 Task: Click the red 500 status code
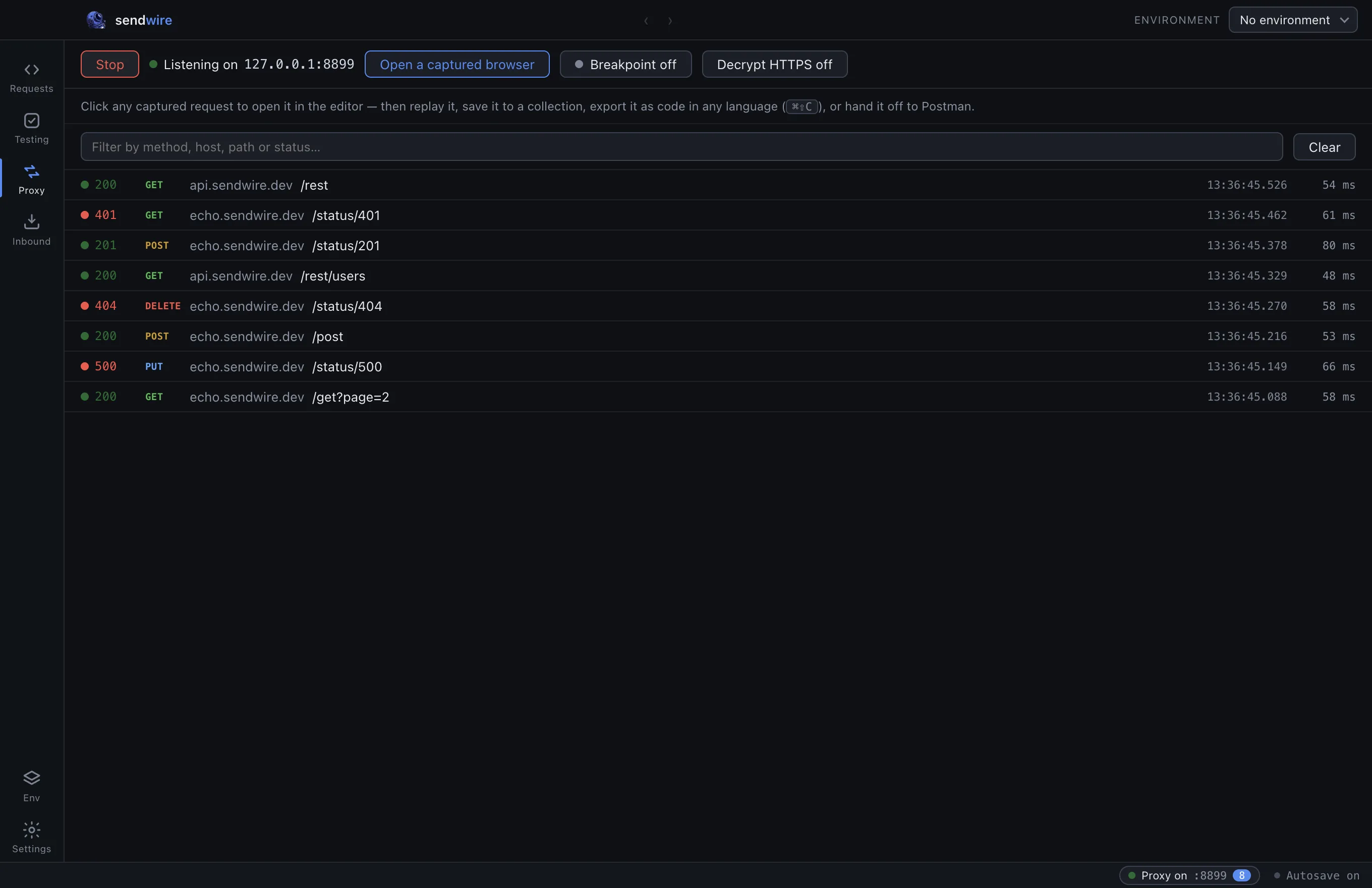tap(105, 367)
